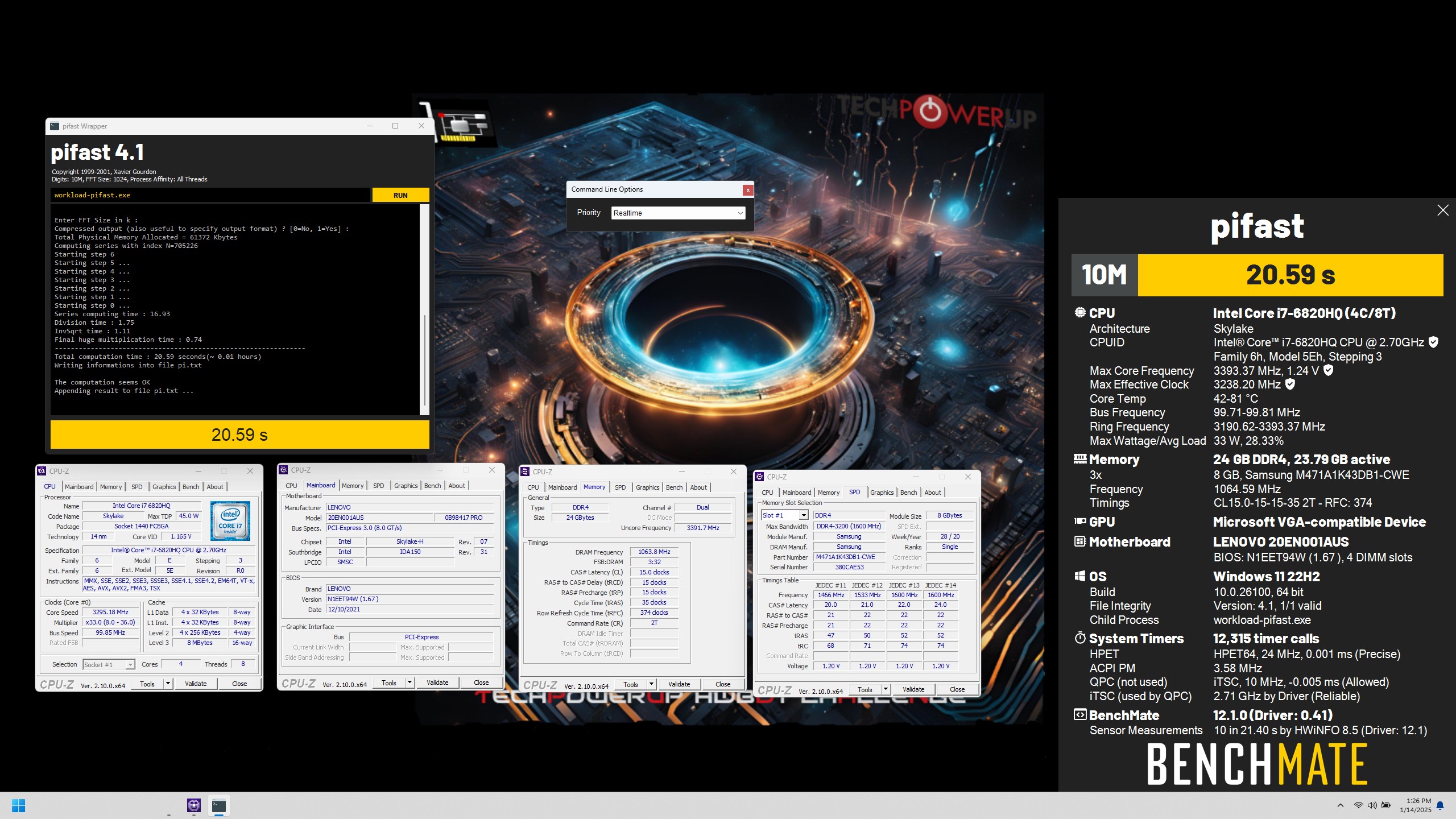
Task: Open Tools dropdown arrow in first CPU-Z window
Action: pyautogui.click(x=168, y=684)
